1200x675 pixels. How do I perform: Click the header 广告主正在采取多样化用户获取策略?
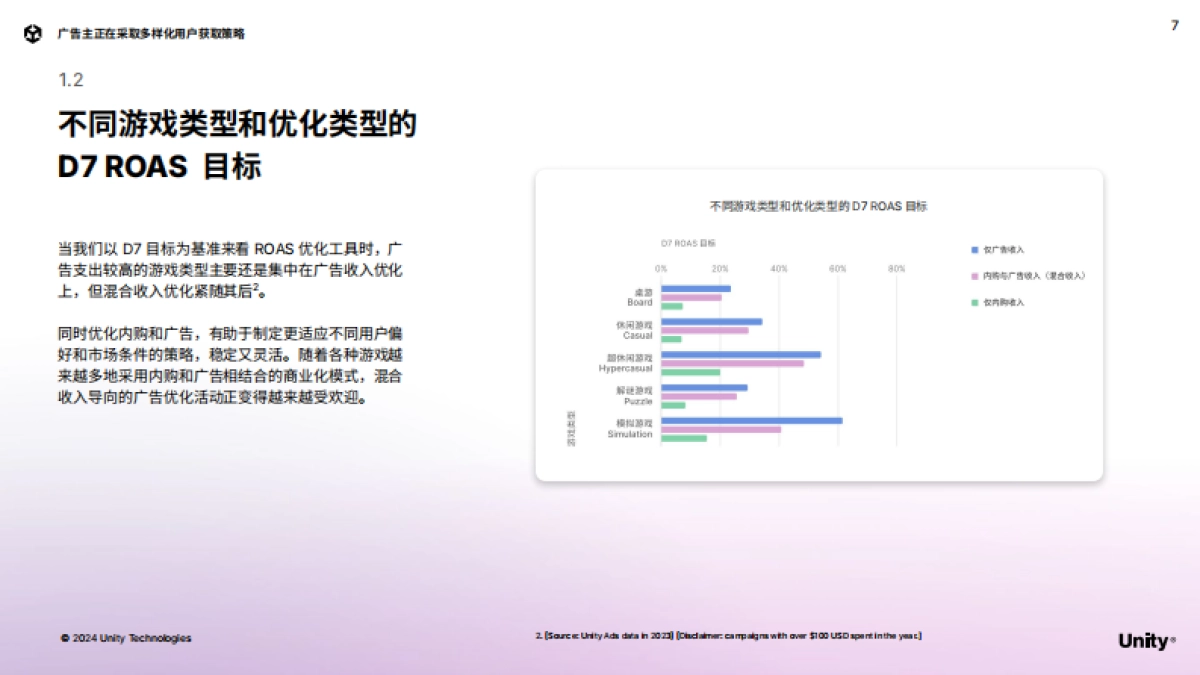[x=152, y=33]
